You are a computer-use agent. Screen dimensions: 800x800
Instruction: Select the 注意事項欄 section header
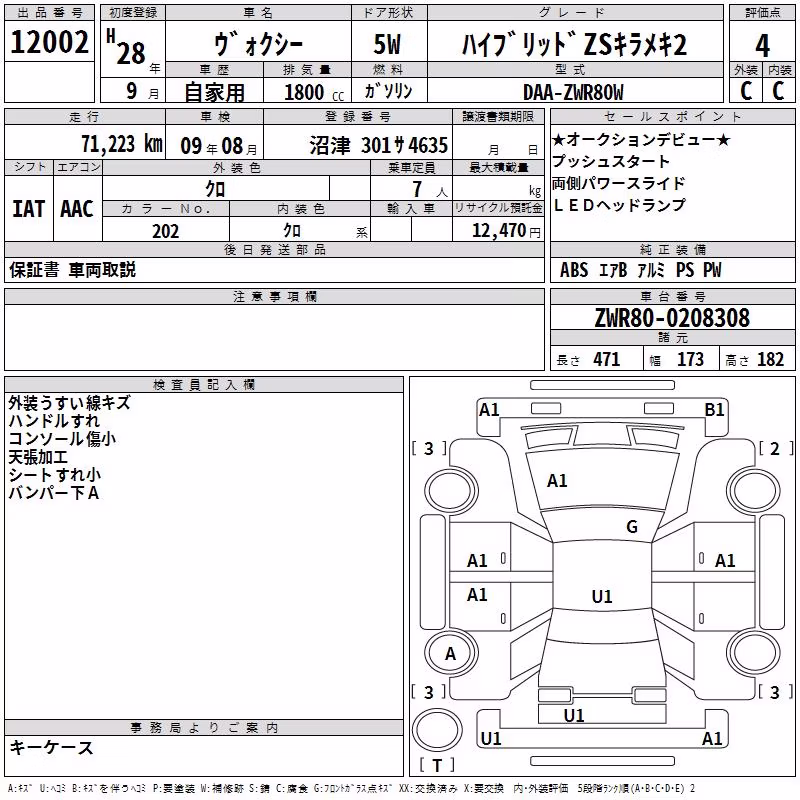click(274, 296)
